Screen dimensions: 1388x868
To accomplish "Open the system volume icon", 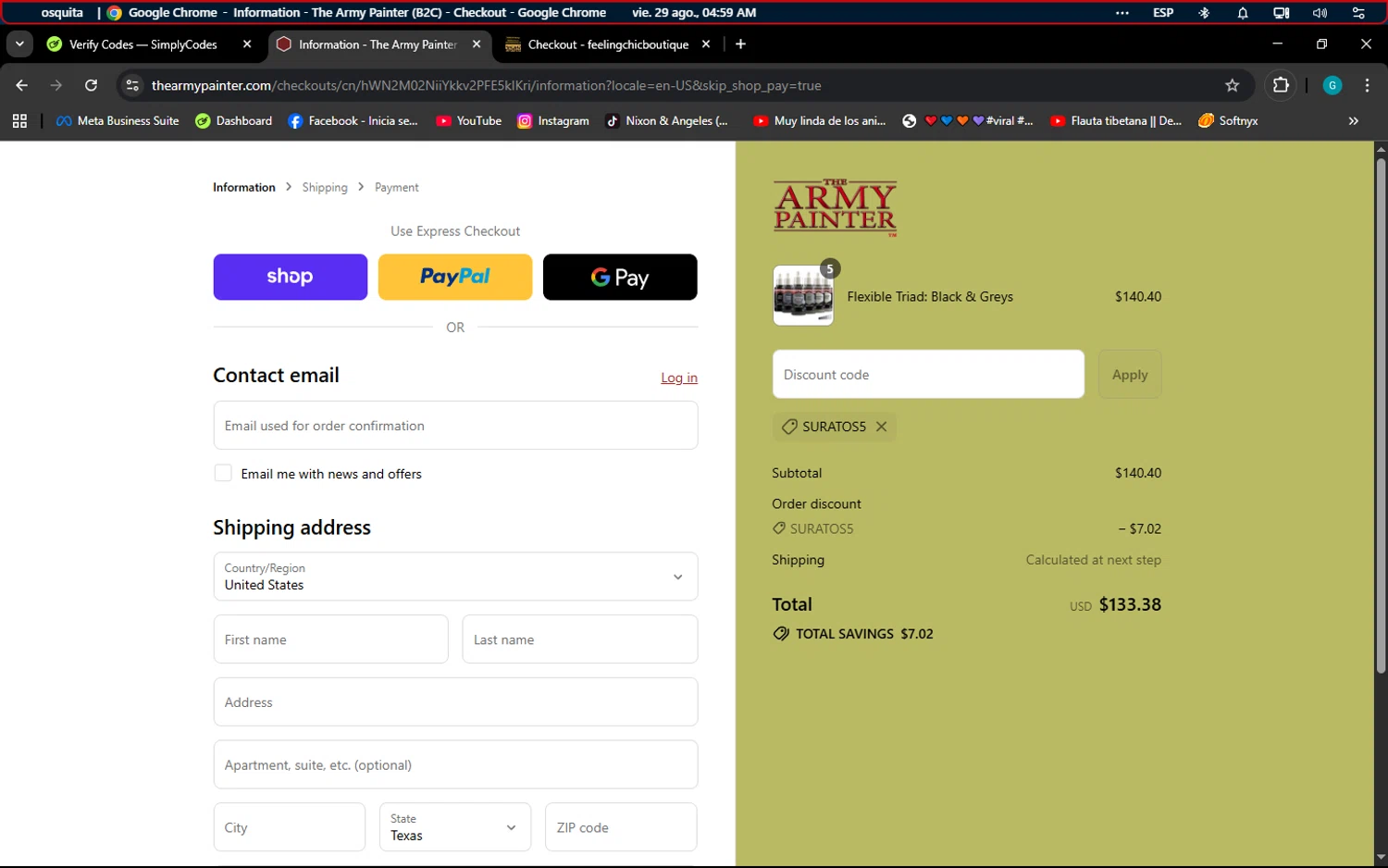I will click(1320, 13).
